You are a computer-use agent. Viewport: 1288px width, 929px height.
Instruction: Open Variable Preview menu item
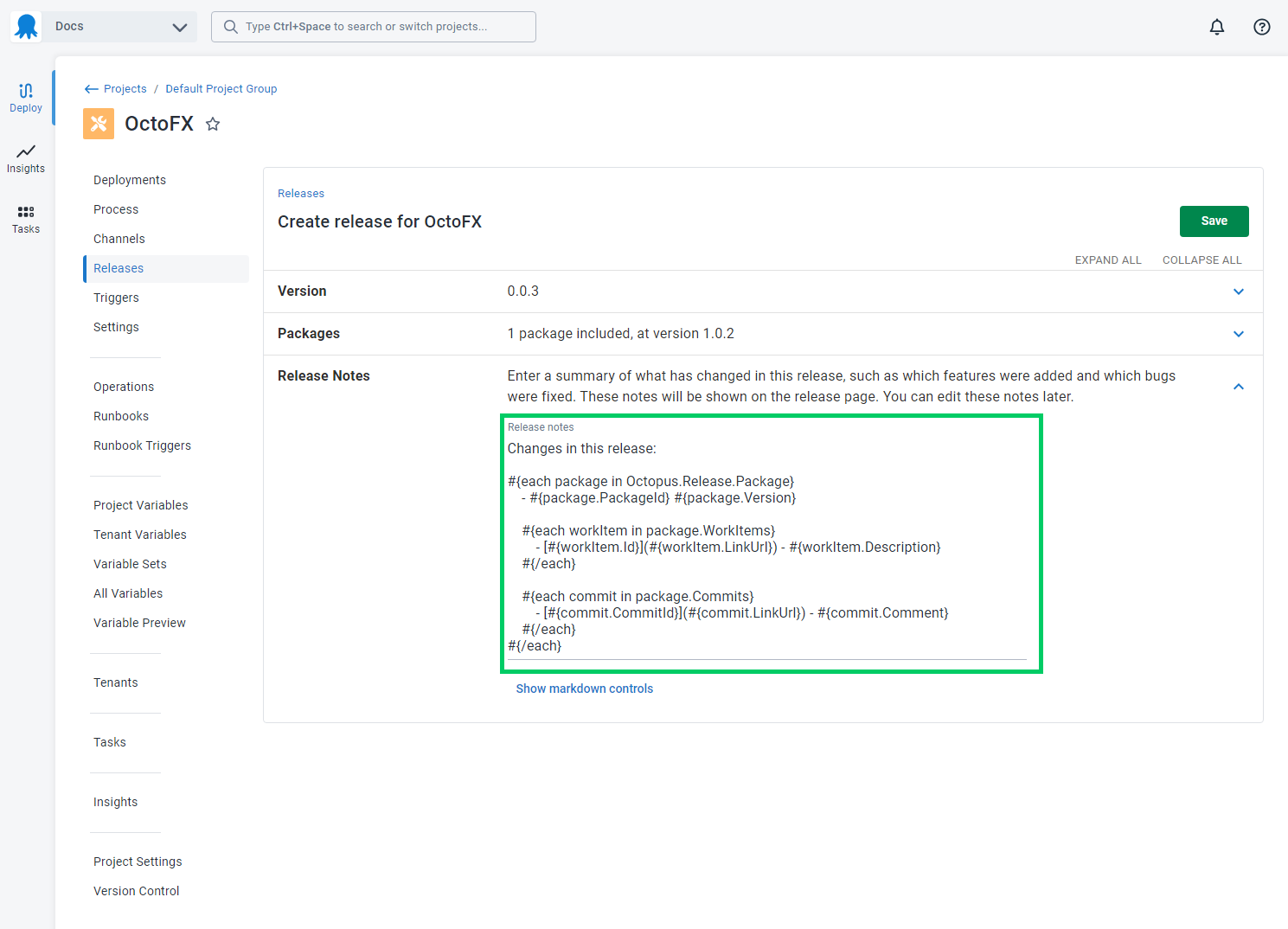[x=139, y=623]
